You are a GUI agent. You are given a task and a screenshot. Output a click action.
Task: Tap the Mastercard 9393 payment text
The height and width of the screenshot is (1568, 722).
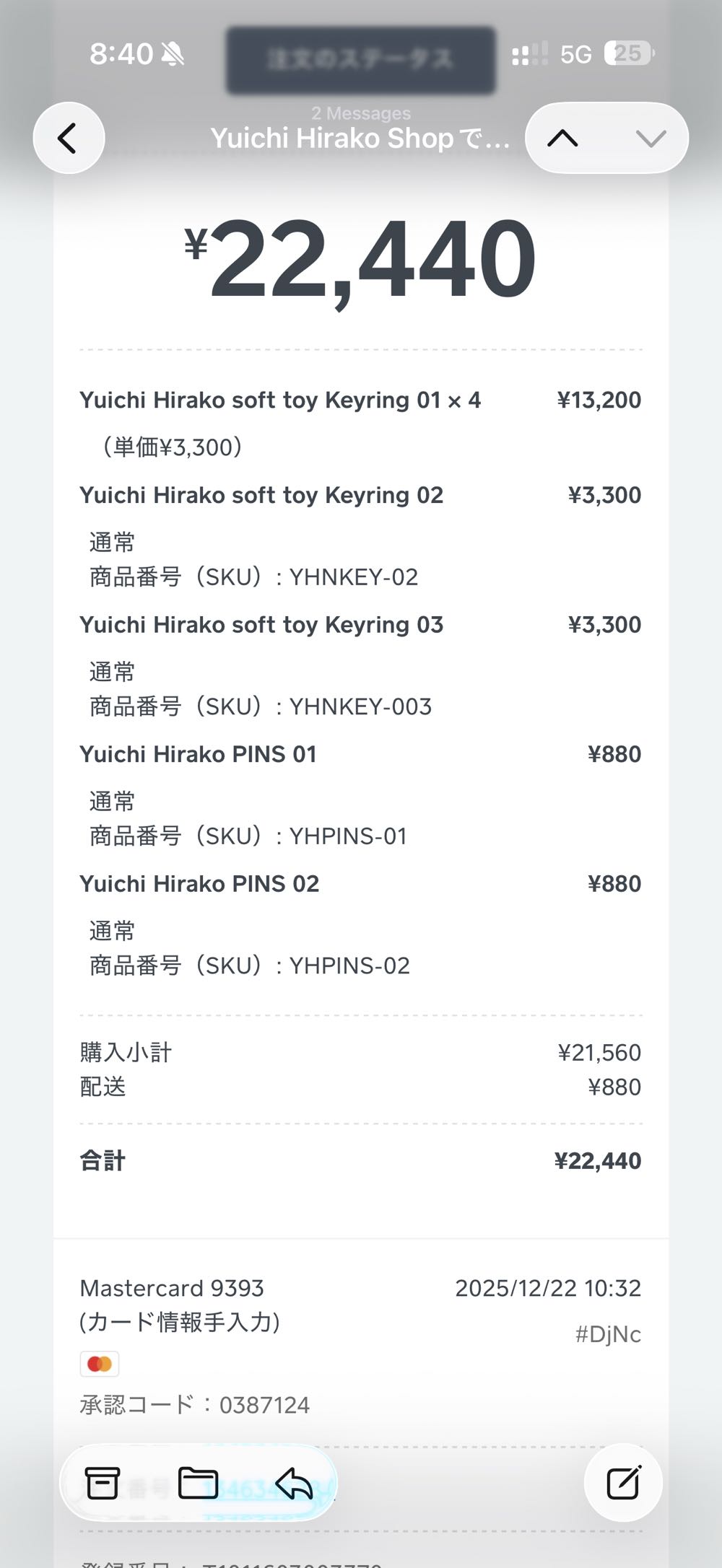pos(172,1288)
